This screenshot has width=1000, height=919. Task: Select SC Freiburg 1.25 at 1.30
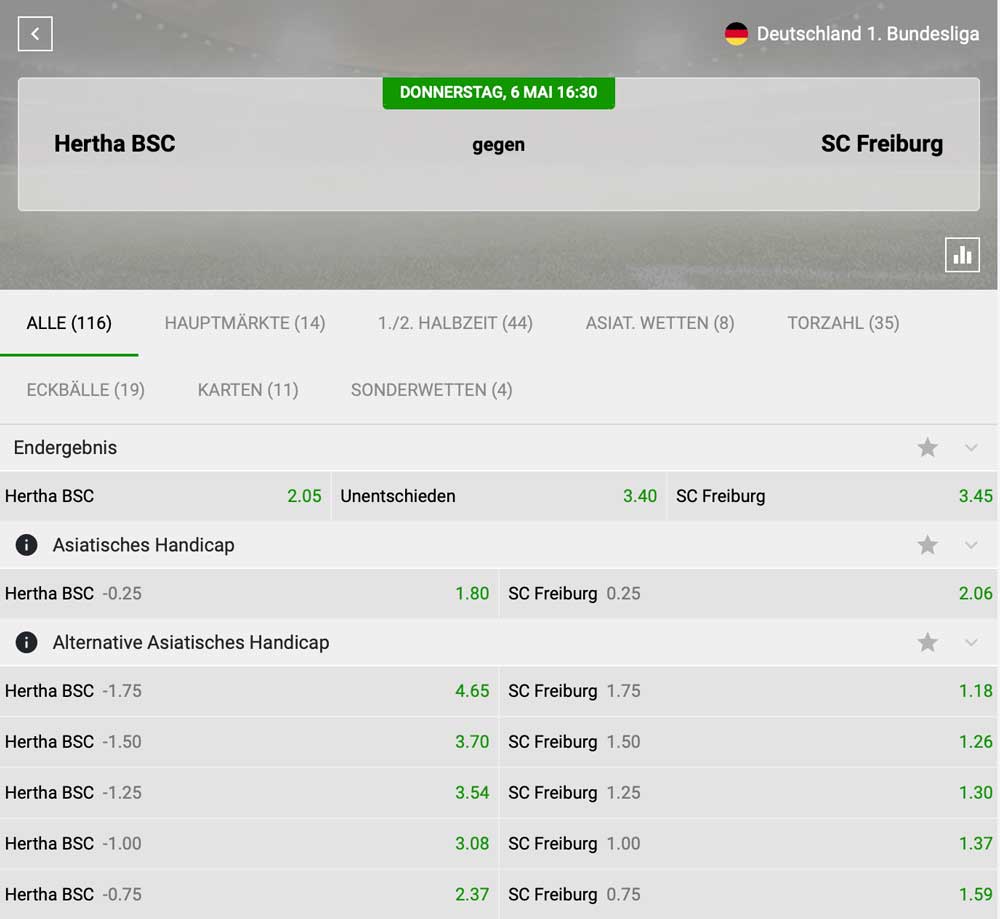pyautogui.click(x=749, y=793)
